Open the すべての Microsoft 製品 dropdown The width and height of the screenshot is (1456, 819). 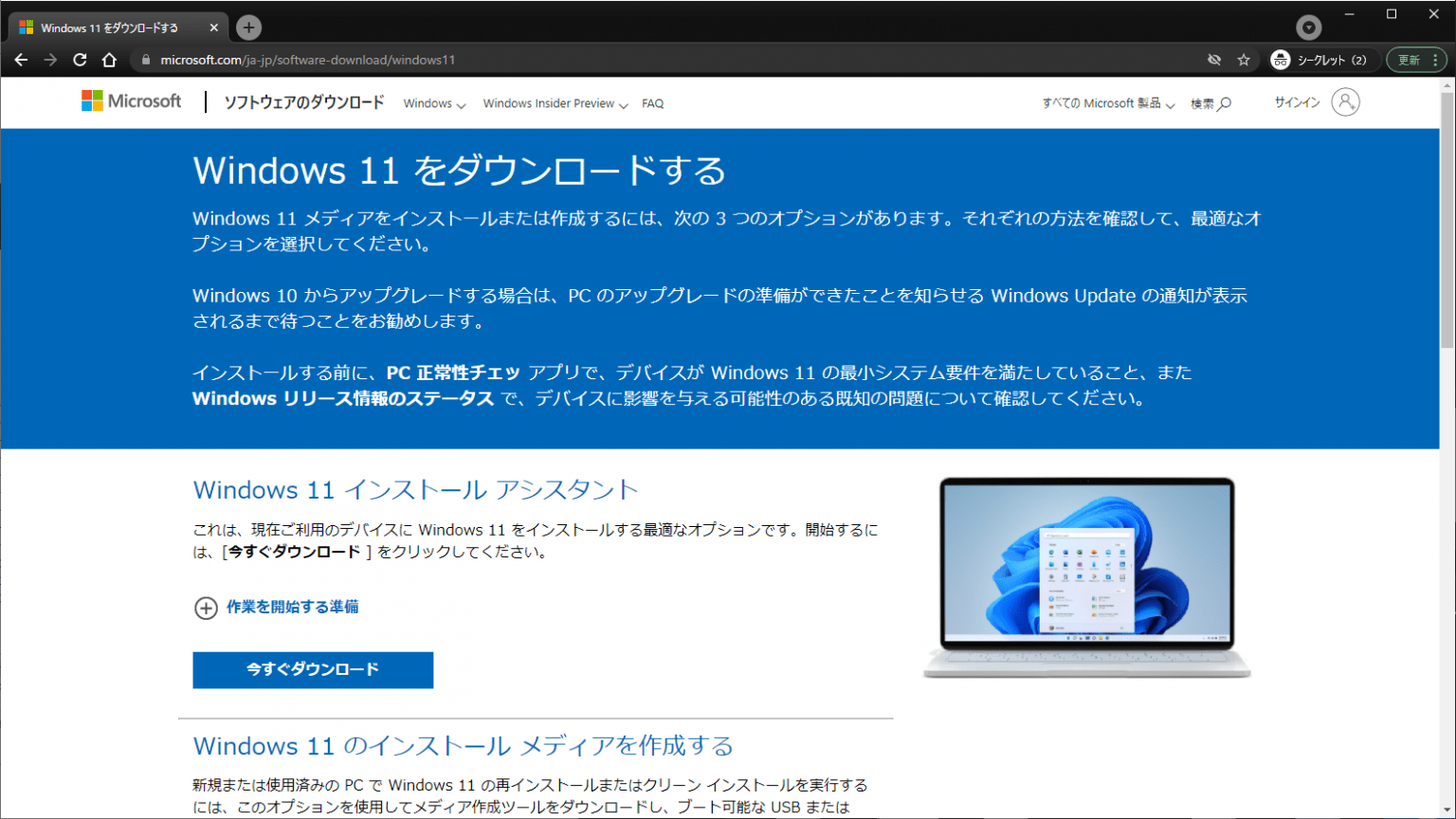1107,102
